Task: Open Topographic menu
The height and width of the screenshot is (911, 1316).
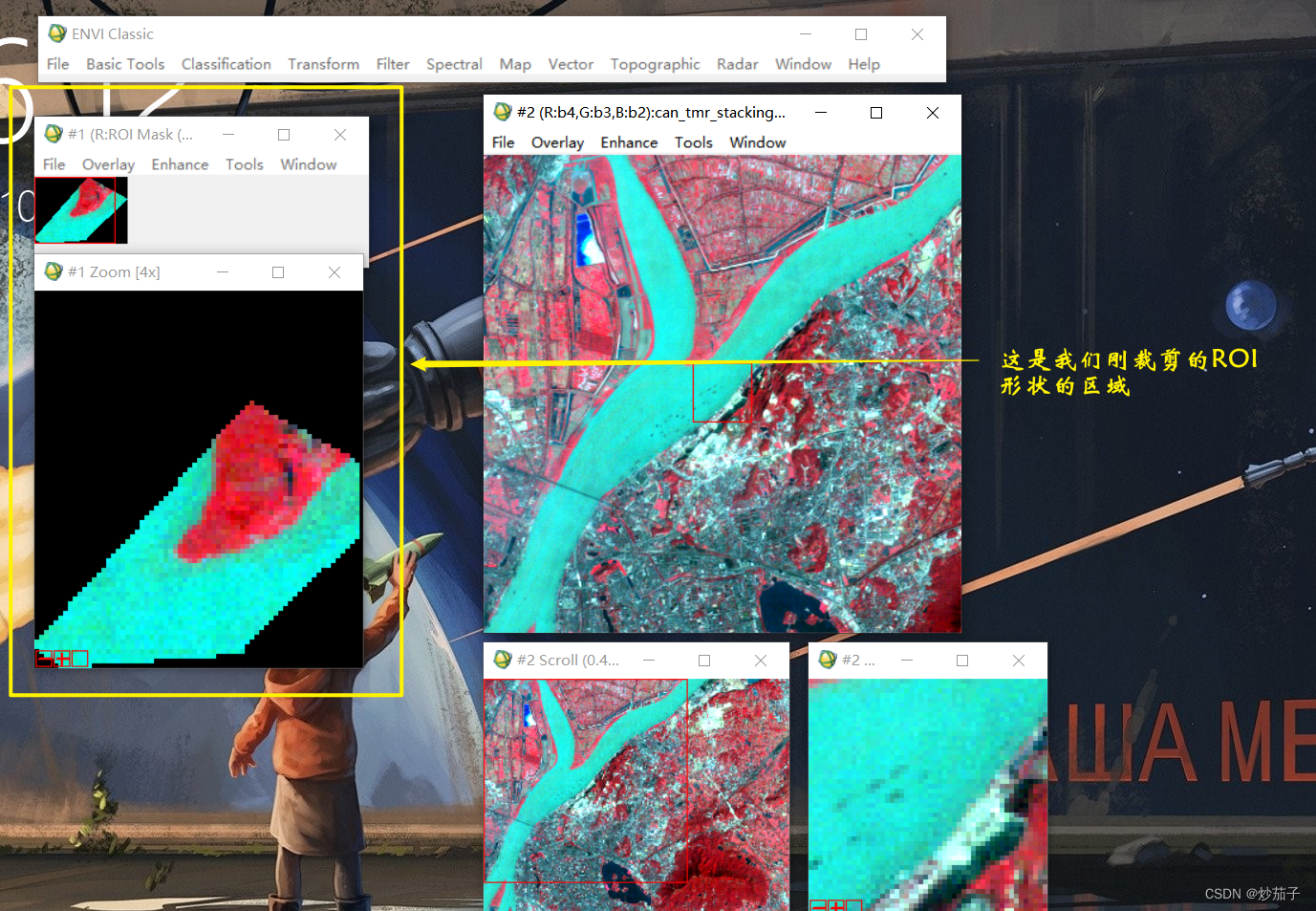Action: point(656,64)
